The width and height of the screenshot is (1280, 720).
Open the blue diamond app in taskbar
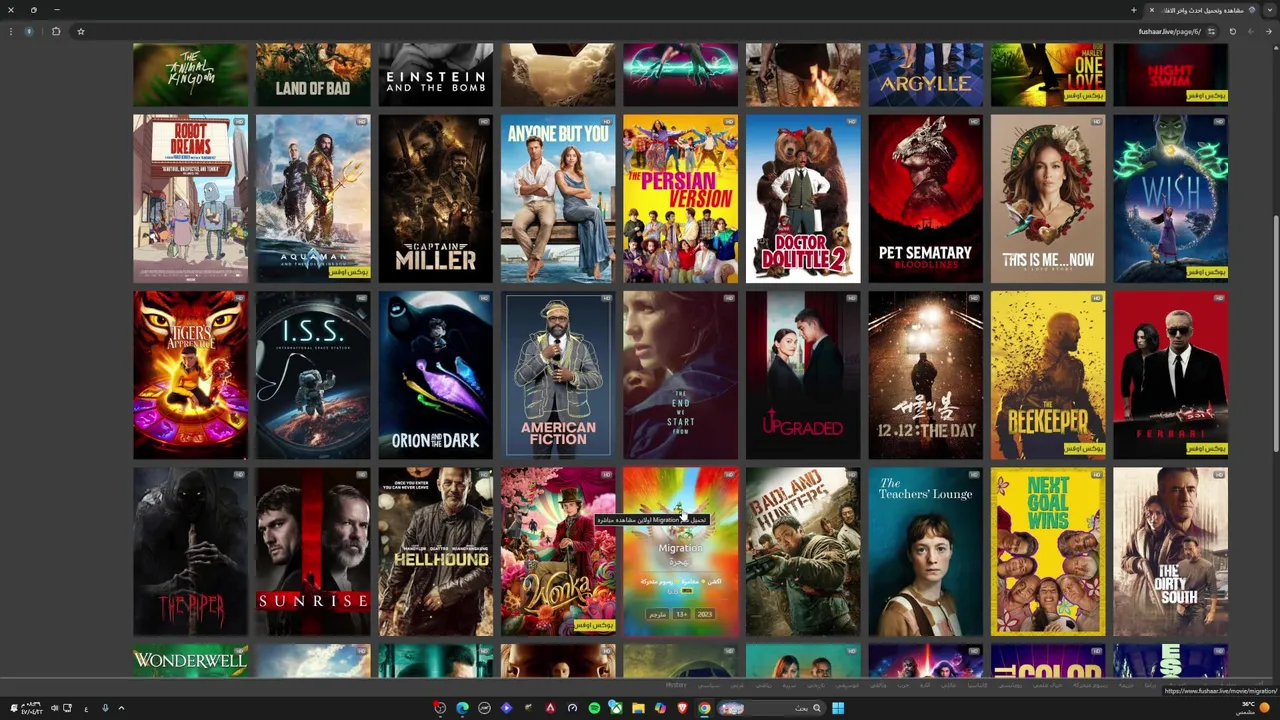[x=506, y=708]
